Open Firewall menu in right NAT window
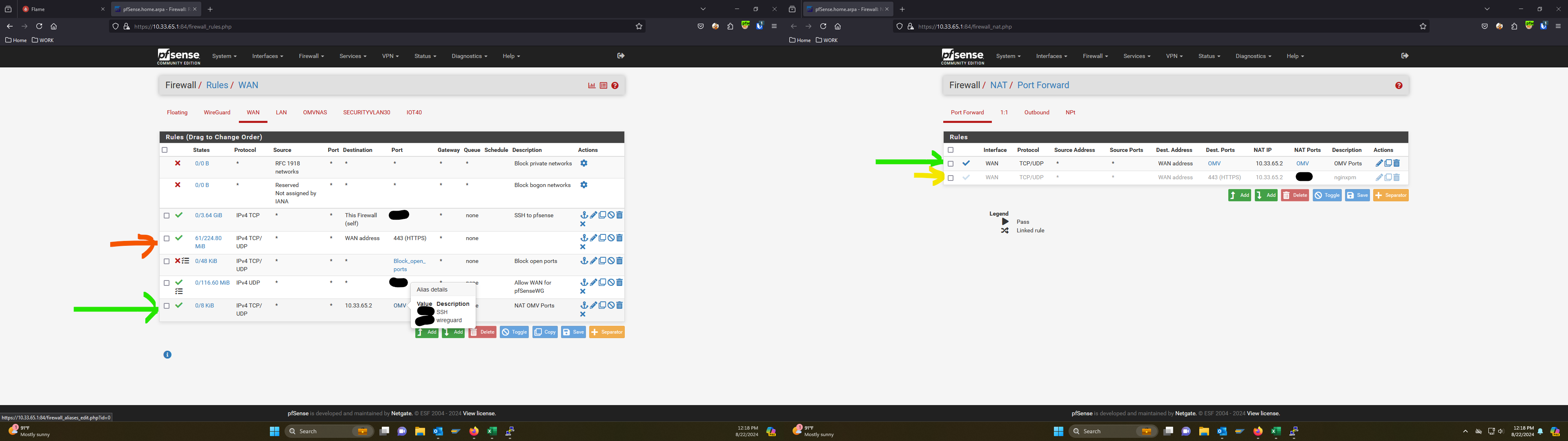Viewport: 1568px width, 441px height. [x=1095, y=56]
